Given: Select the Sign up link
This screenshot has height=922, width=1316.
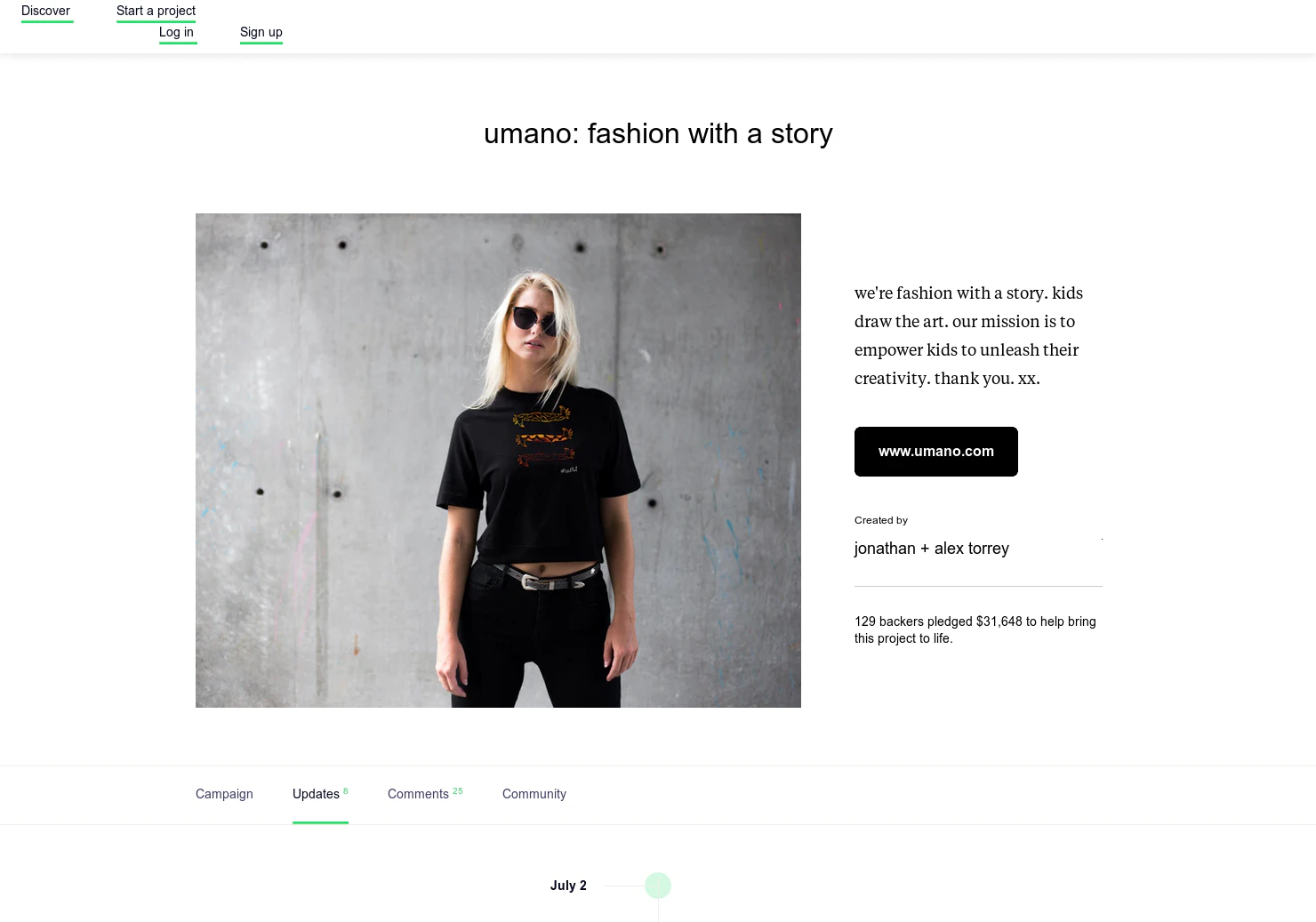Looking at the screenshot, I should tap(261, 33).
